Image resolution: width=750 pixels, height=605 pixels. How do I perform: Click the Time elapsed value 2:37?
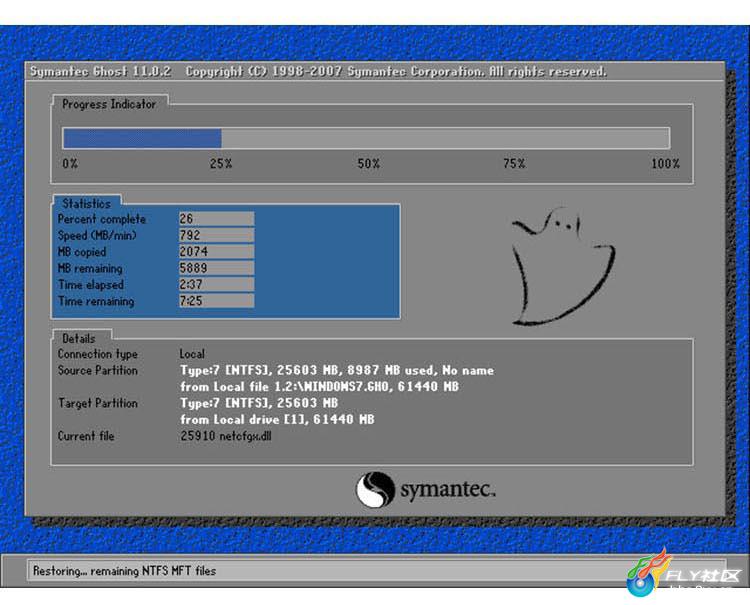(x=216, y=285)
